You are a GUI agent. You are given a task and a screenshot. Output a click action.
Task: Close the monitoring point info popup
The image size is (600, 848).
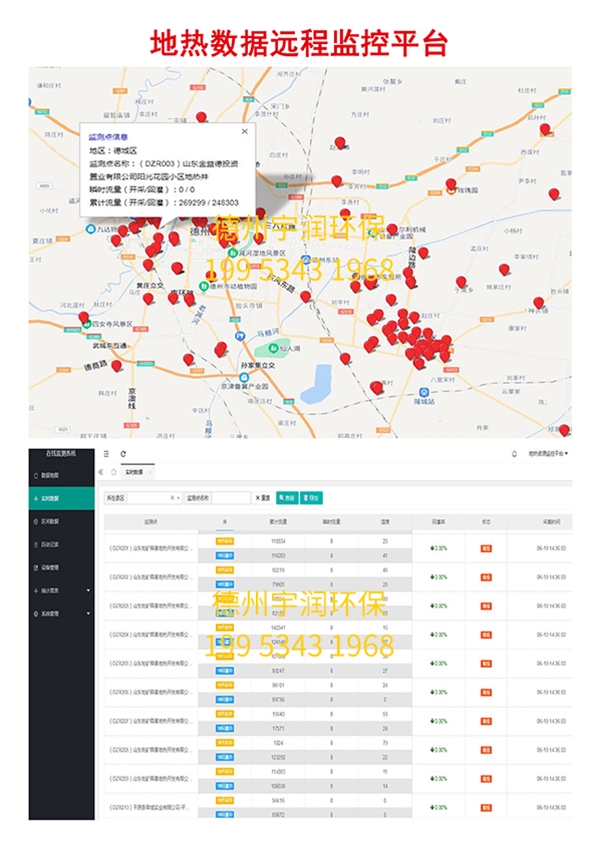[244, 131]
